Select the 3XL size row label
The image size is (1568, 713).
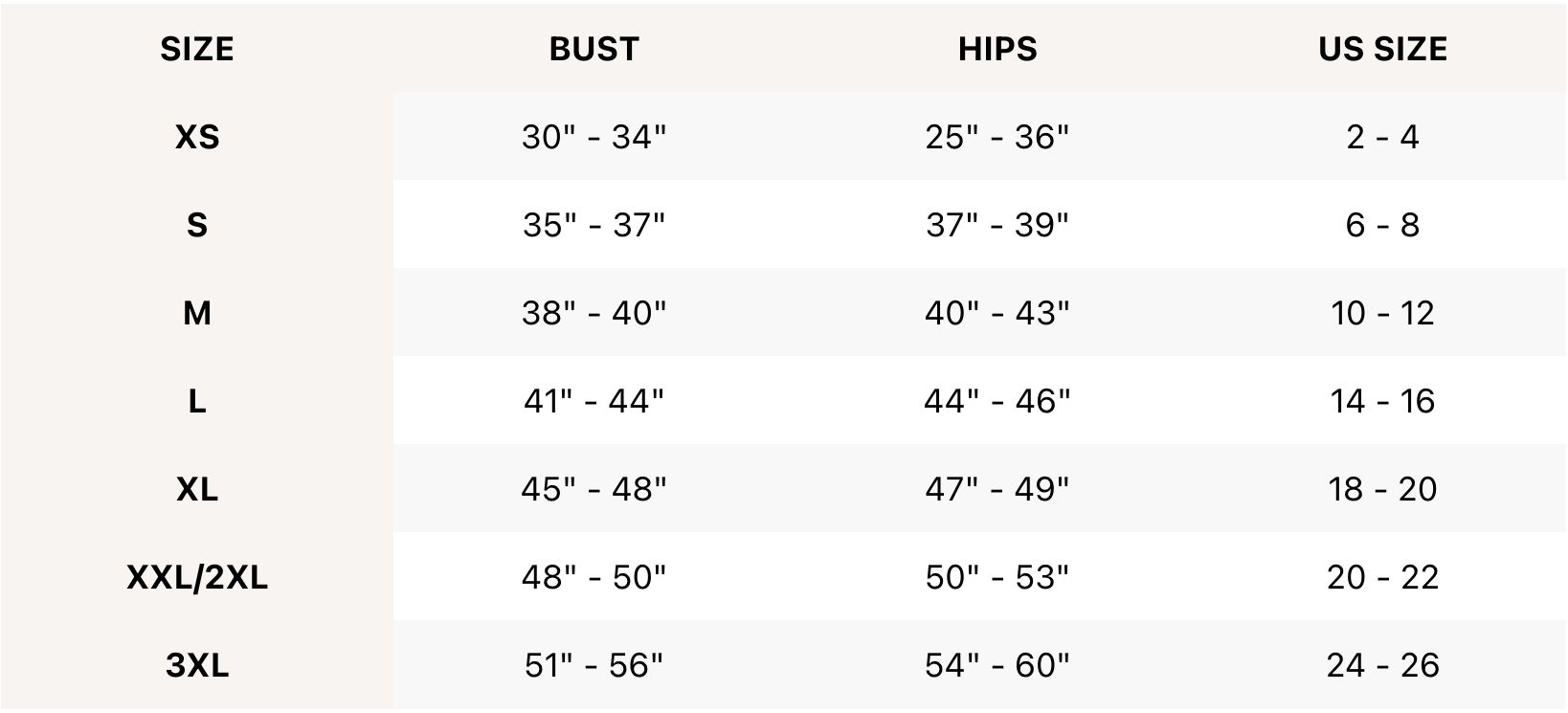(x=197, y=665)
